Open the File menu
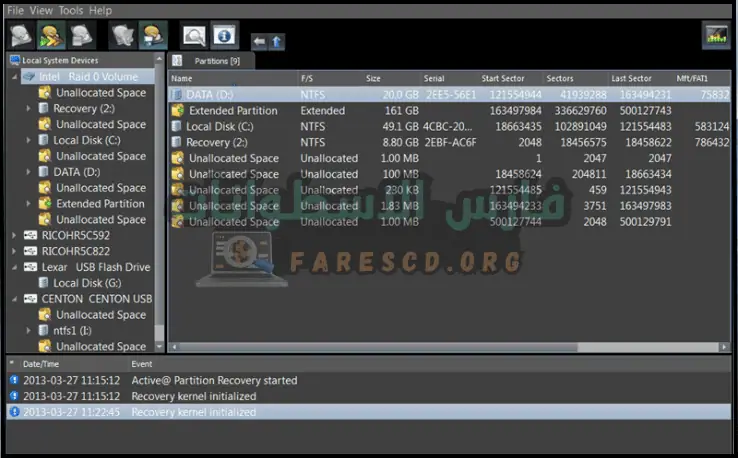The height and width of the screenshot is (458, 738). (15, 10)
